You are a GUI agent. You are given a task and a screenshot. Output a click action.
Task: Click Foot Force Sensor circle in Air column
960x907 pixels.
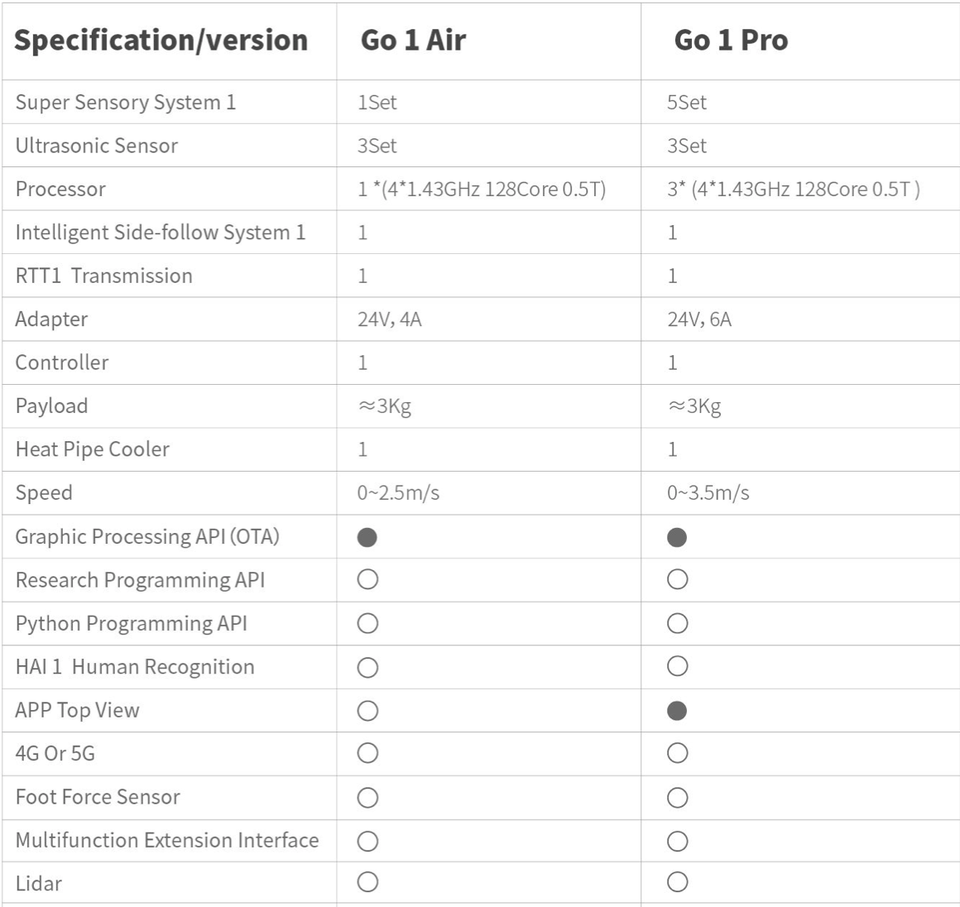tap(367, 797)
